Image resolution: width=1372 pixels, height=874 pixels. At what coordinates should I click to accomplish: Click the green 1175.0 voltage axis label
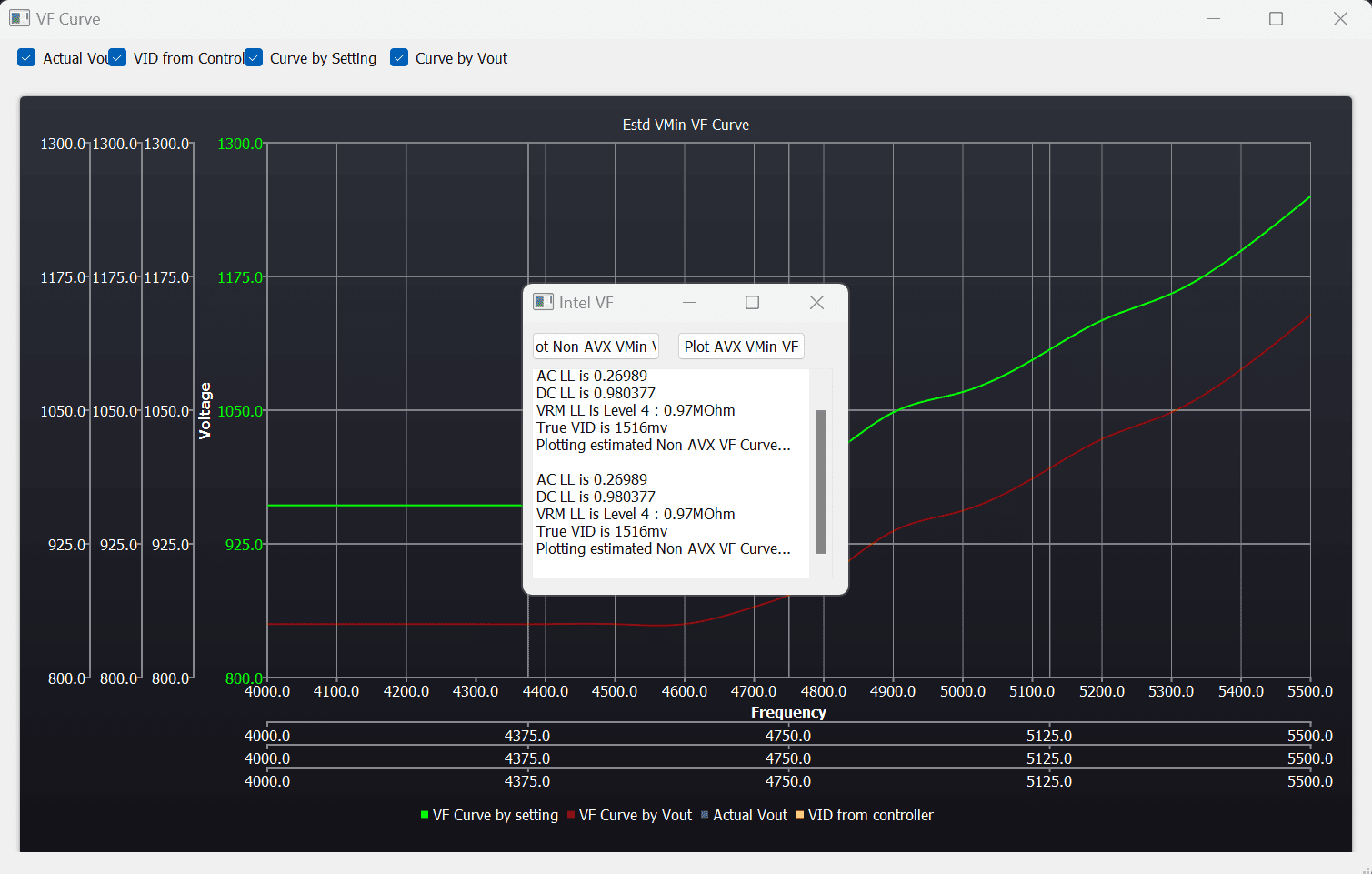(x=240, y=277)
